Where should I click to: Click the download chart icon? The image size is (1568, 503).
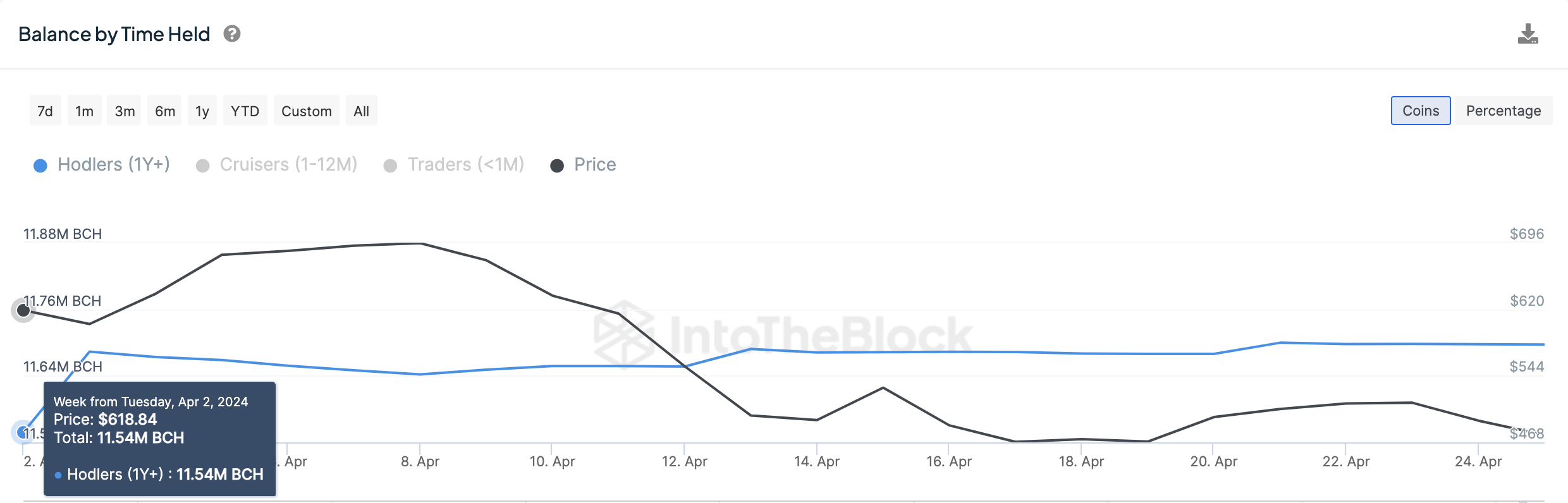[1528, 34]
